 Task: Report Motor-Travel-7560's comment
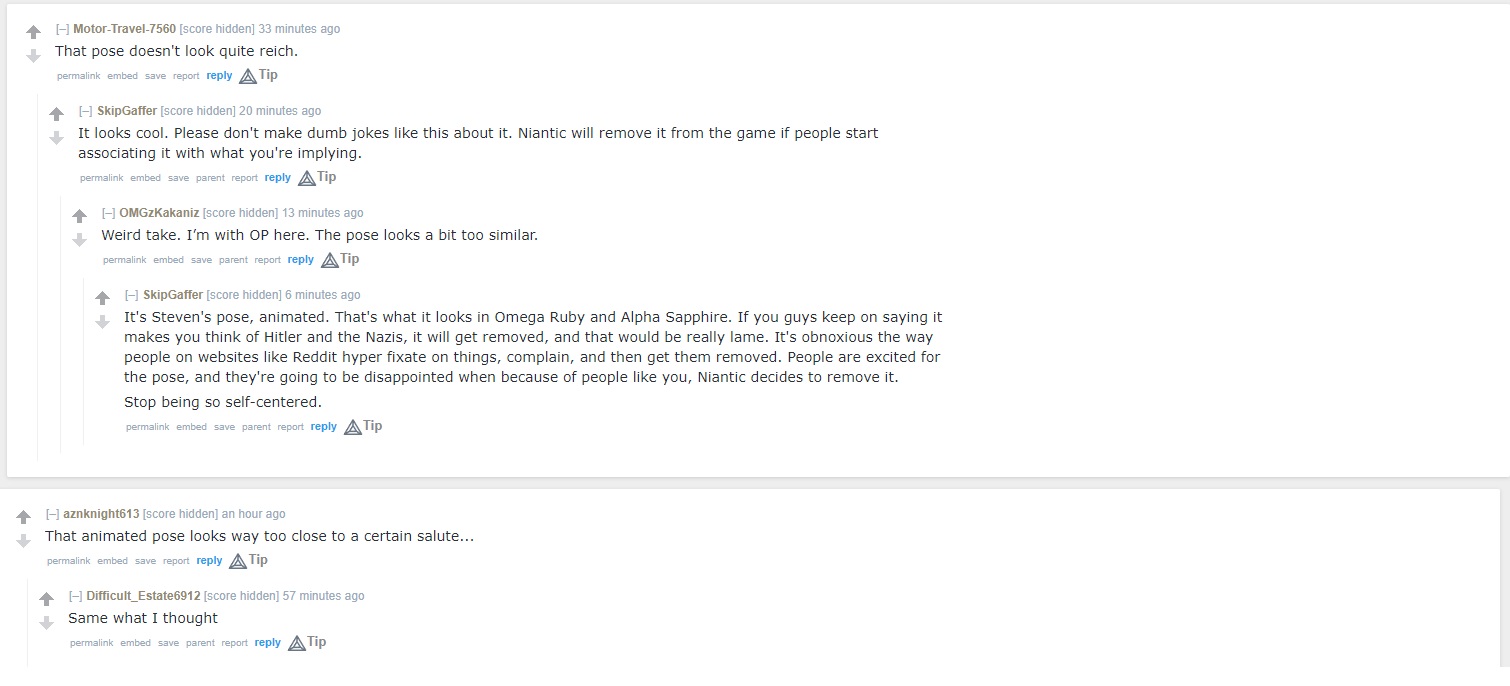tap(186, 76)
